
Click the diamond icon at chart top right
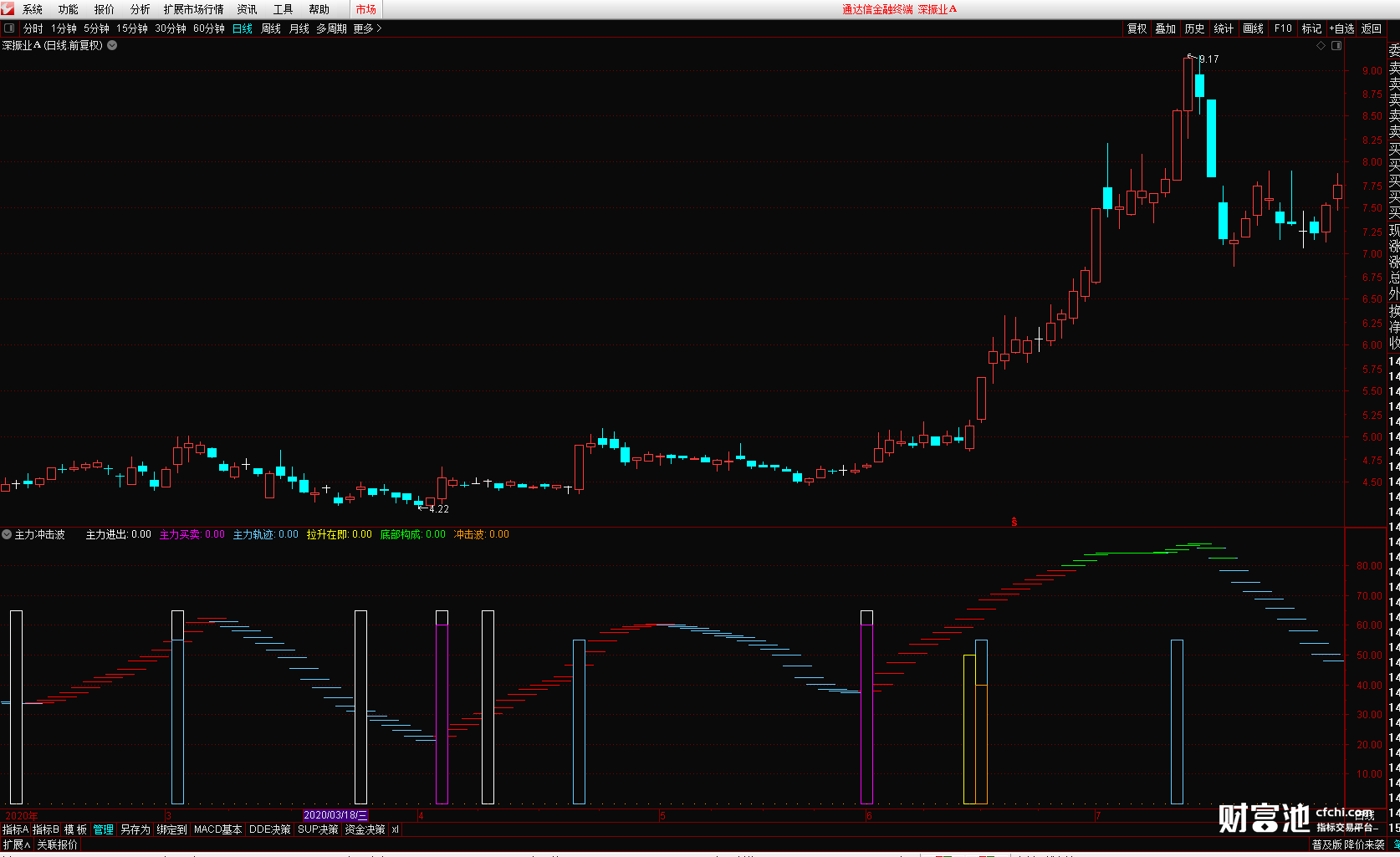[x=1321, y=46]
